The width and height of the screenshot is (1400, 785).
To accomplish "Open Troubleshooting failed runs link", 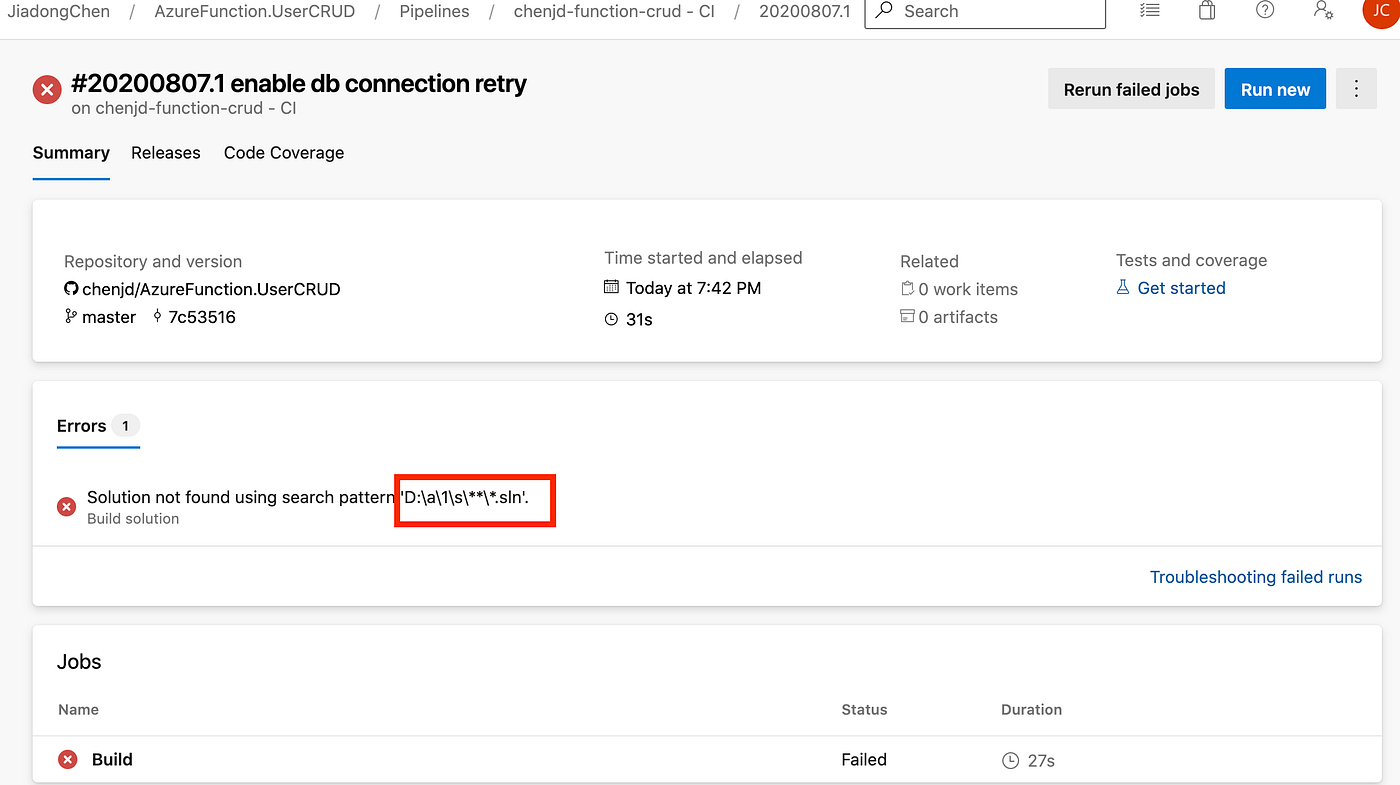I will pyautogui.click(x=1256, y=577).
